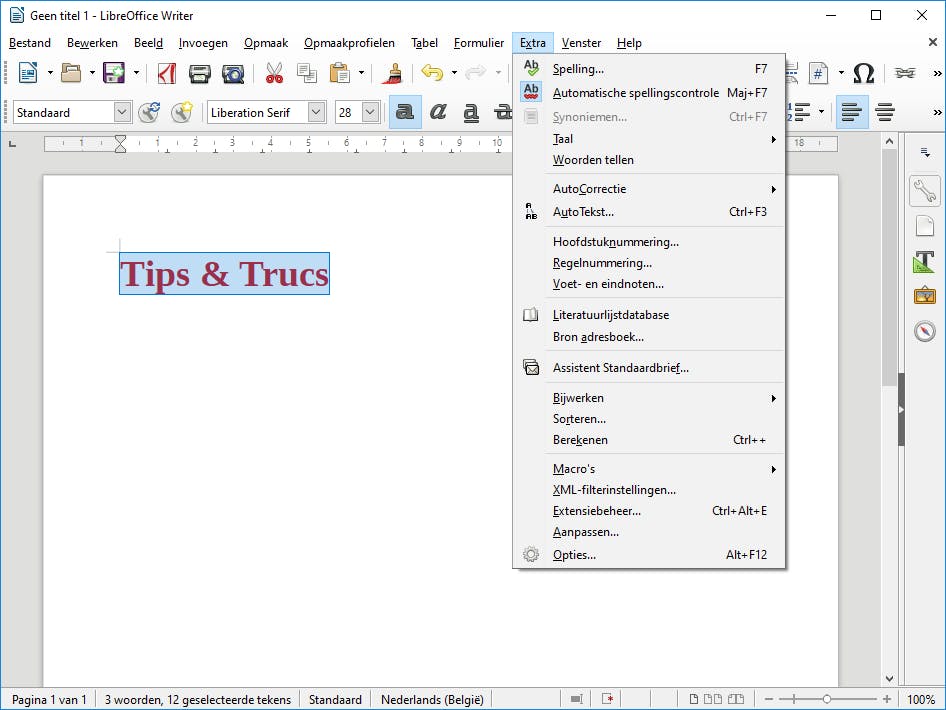The image size is (946, 710).
Task: Click the zoom slider handle
Action: [827, 699]
